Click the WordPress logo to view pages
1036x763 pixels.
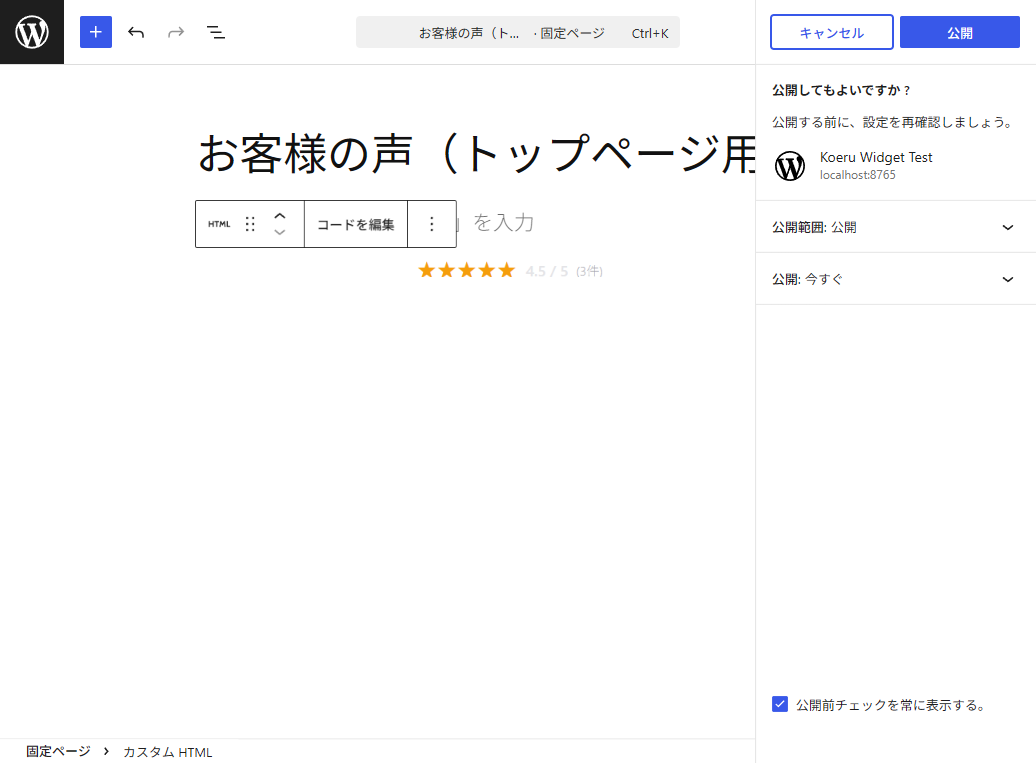pyautogui.click(x=32, y=32)
